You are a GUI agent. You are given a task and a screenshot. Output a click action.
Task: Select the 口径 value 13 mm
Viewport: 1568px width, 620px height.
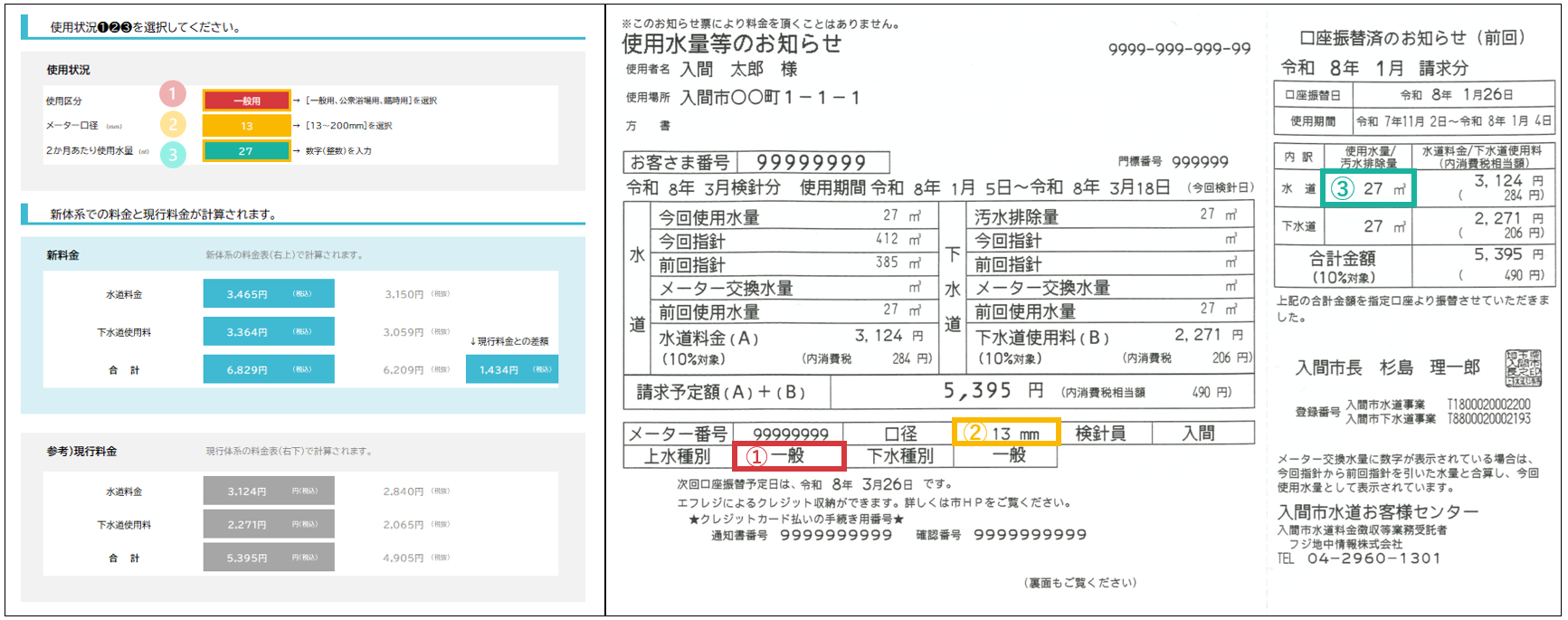tap(1015, 434)
